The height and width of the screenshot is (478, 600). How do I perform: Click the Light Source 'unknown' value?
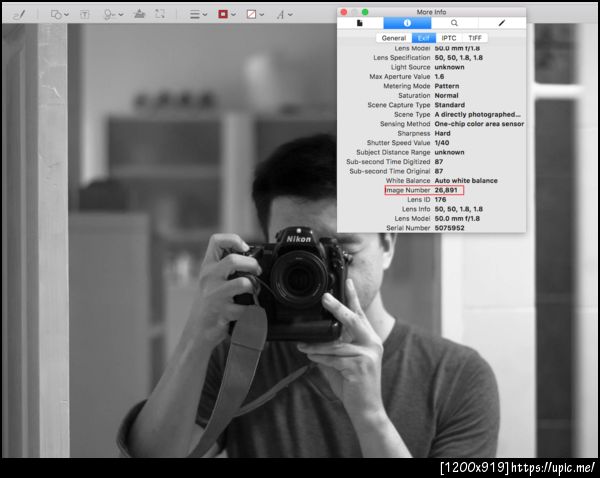pyautogui.click(x=449, y=67)
